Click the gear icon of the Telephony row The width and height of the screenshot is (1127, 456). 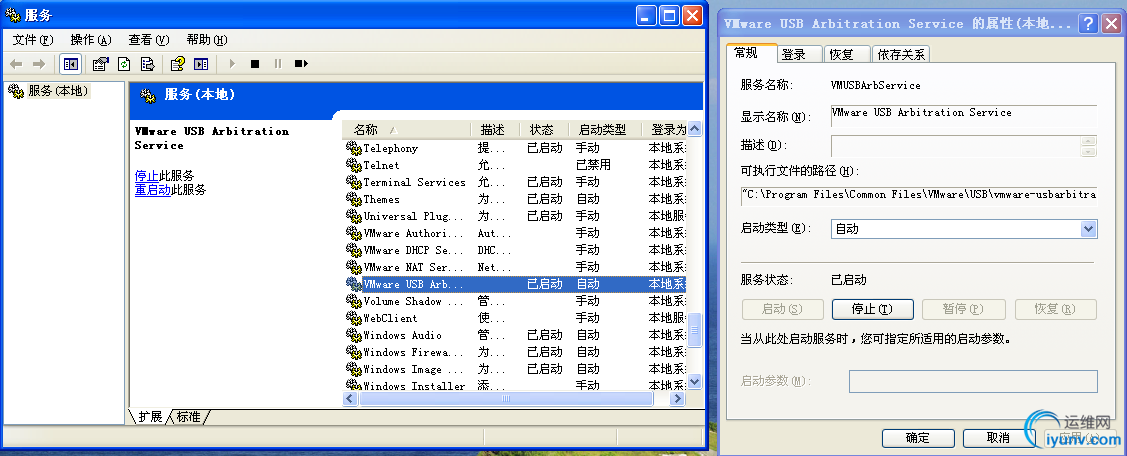point(354,148)
